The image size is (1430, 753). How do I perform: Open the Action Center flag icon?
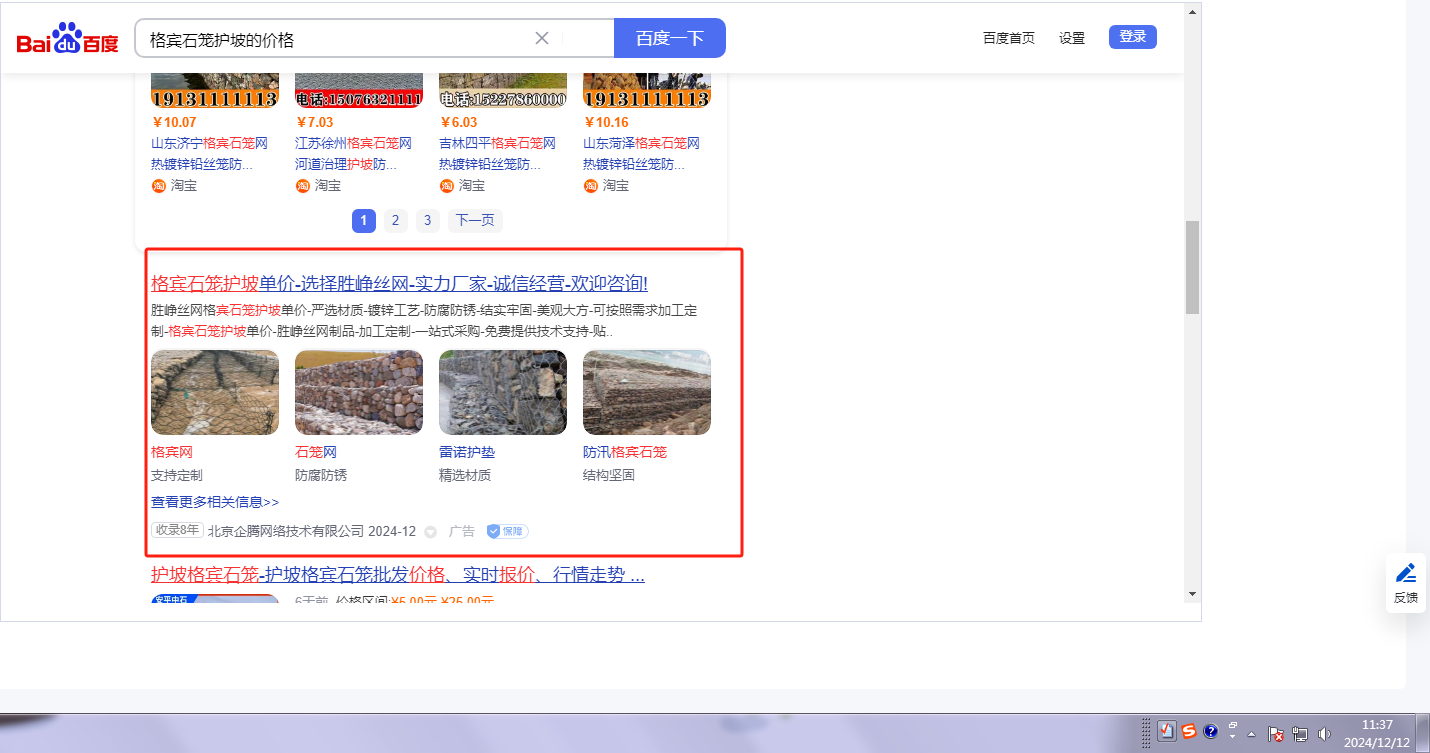1276,734
